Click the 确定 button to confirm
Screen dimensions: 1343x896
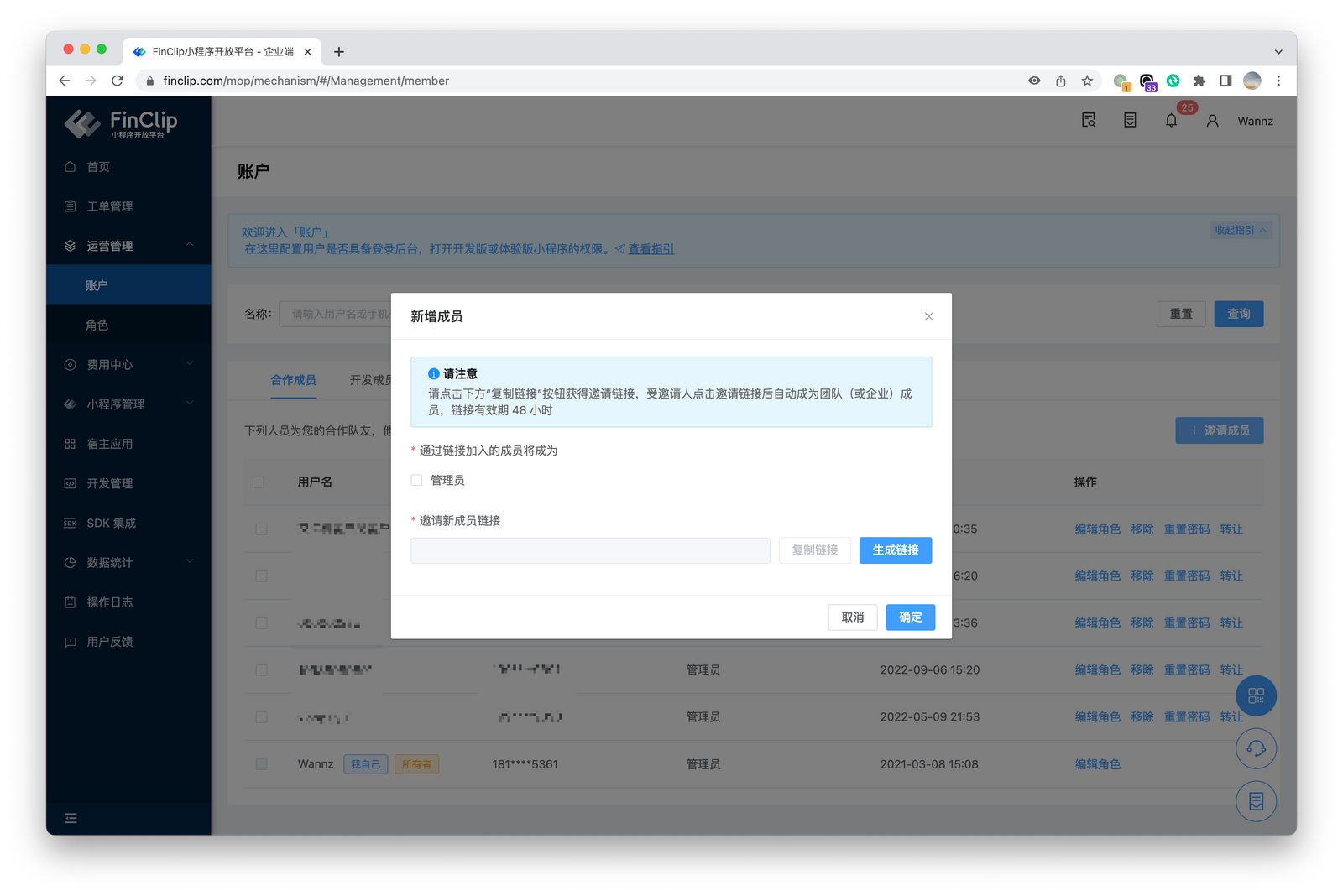pyautogui.click(x=910, y=617)
